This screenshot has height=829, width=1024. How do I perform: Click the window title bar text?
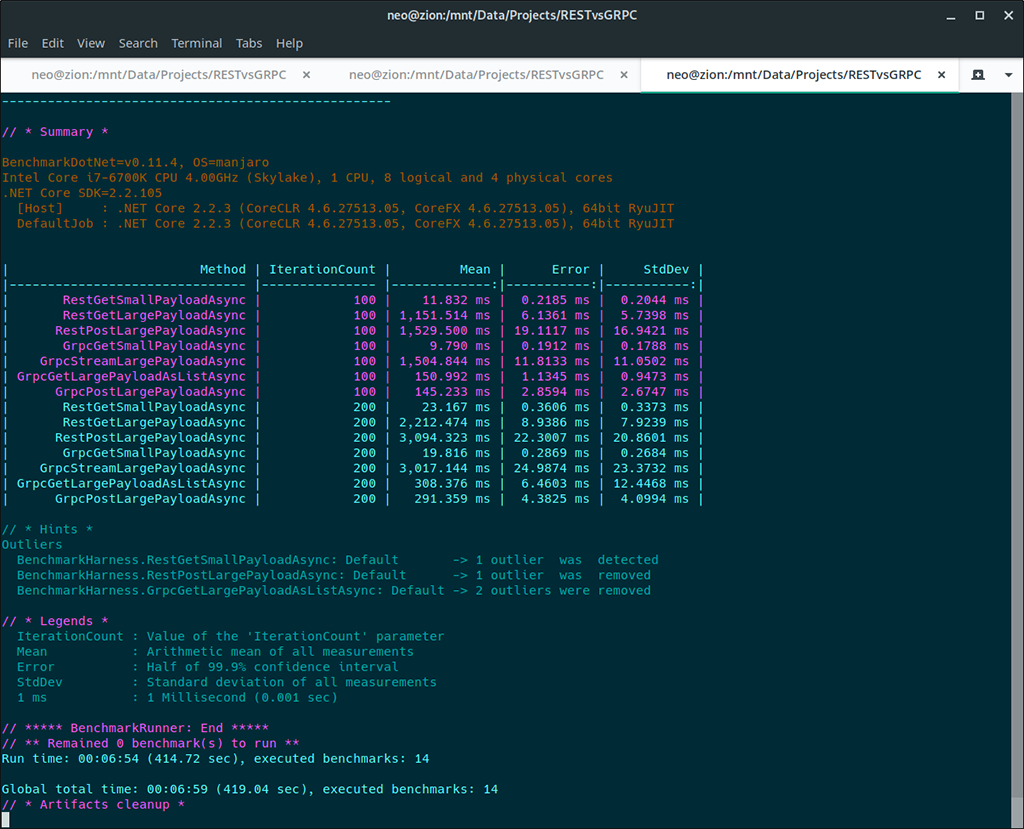pyautogui.click(x=511, y=15)
